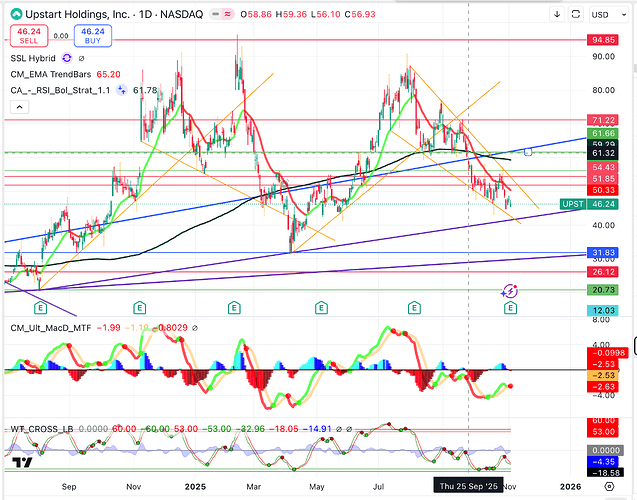Click the 2025 label on the time axis
The image size is (637, 500).
click(195, 487)
